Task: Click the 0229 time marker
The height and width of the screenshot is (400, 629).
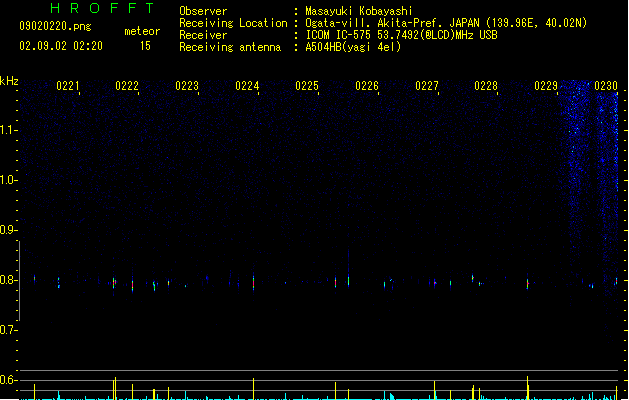Action: (x=546, y=86)
